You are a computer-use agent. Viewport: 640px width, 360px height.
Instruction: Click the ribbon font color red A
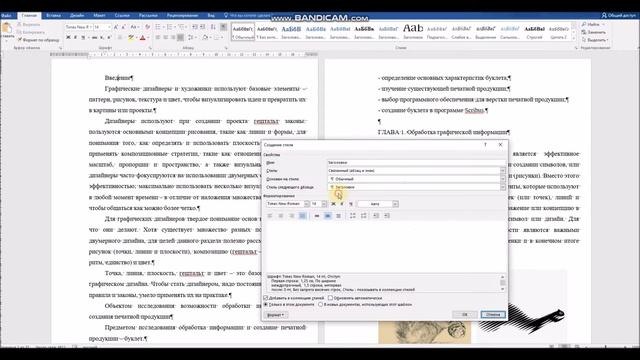point(142,38)
